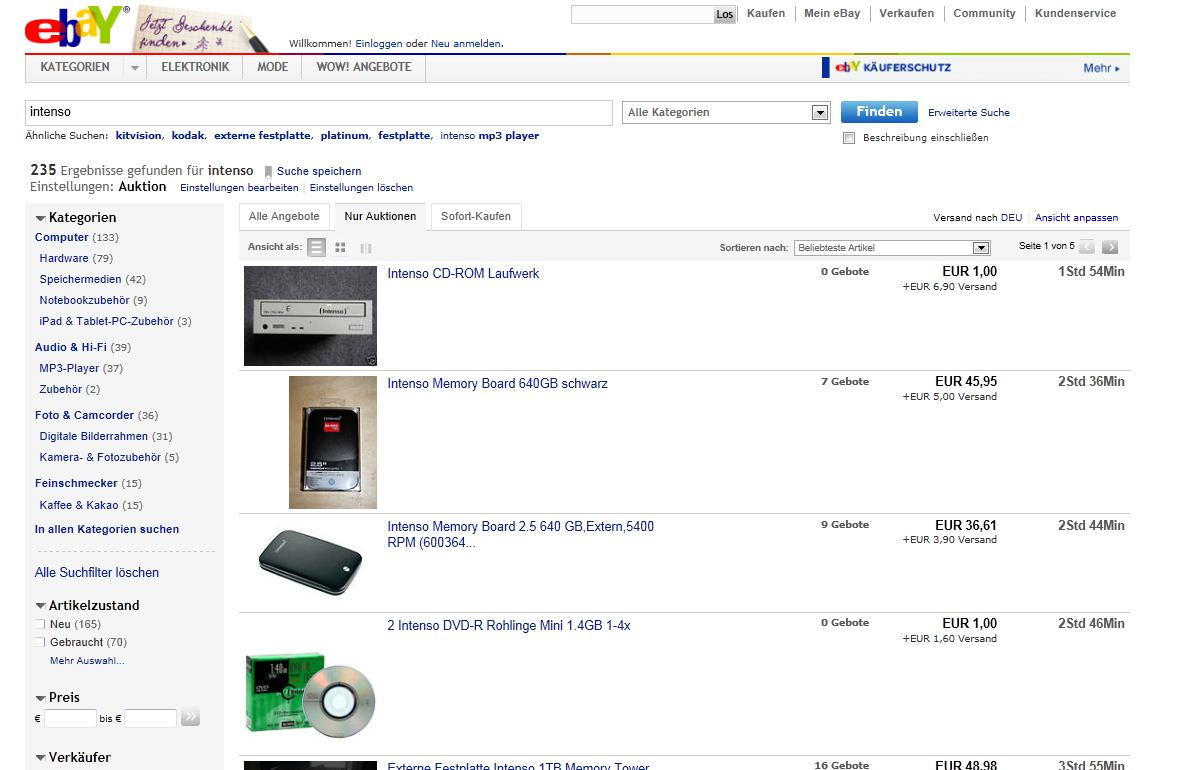Filter by MP3-Player subcategory
This screenshot has width=1198, height=770.
pyautogui.click(x=70, y=368)
